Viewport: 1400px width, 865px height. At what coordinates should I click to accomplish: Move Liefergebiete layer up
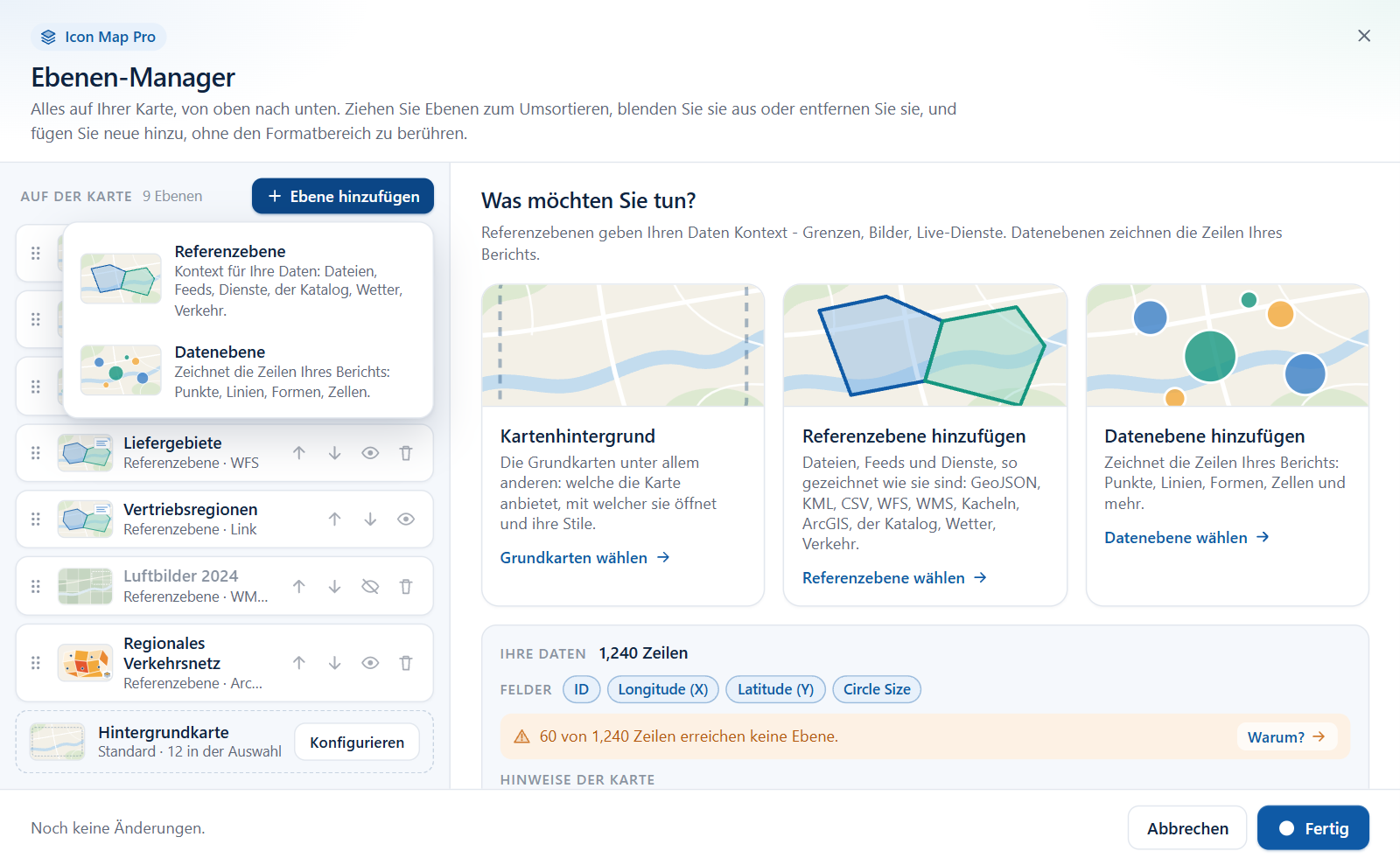299,453
